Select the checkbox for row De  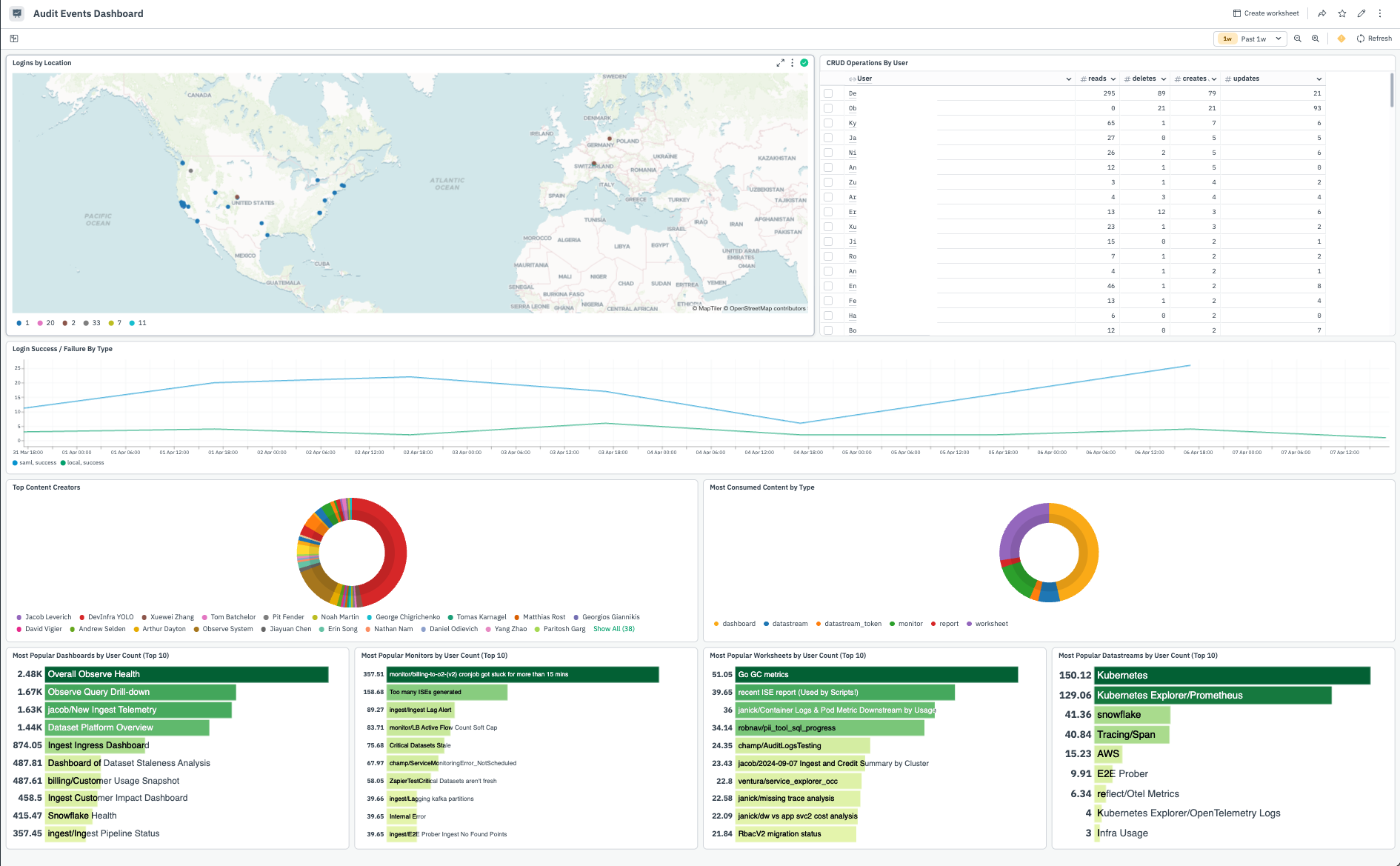coord(828,93)
